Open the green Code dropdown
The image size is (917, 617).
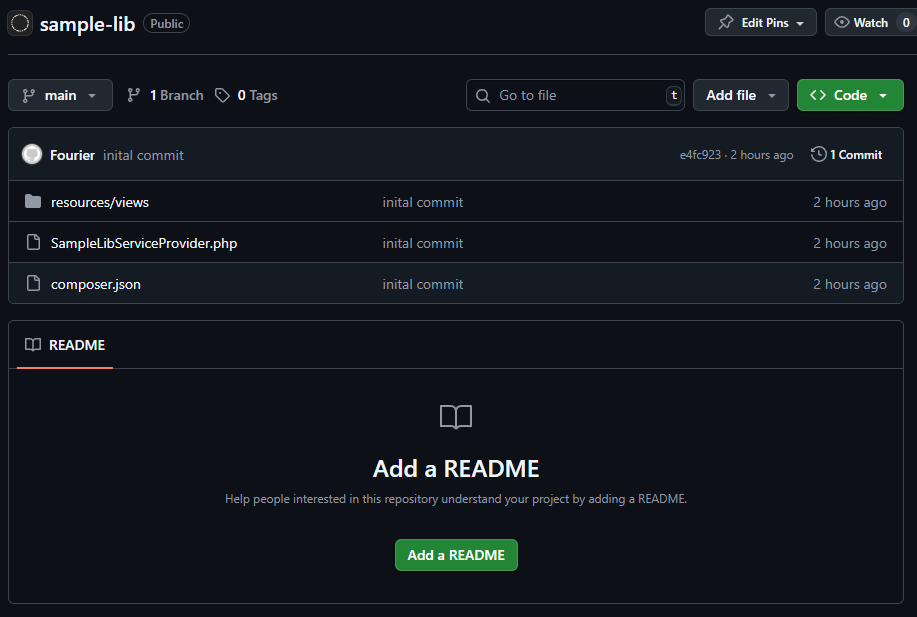pos(849,95)
